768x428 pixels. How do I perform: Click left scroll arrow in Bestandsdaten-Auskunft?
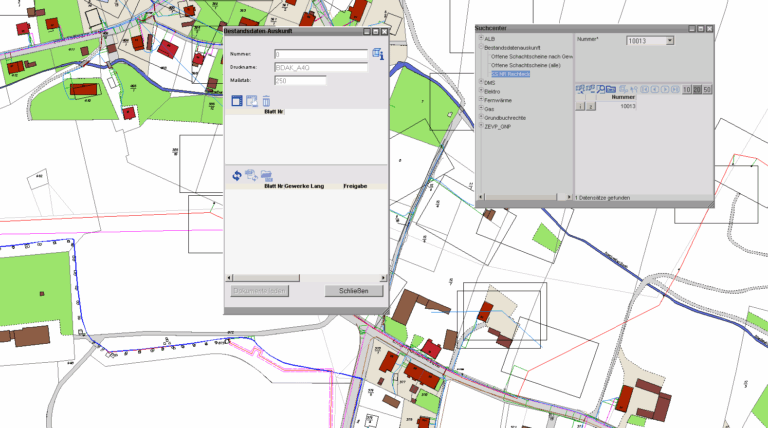click(x=229, y=278)
